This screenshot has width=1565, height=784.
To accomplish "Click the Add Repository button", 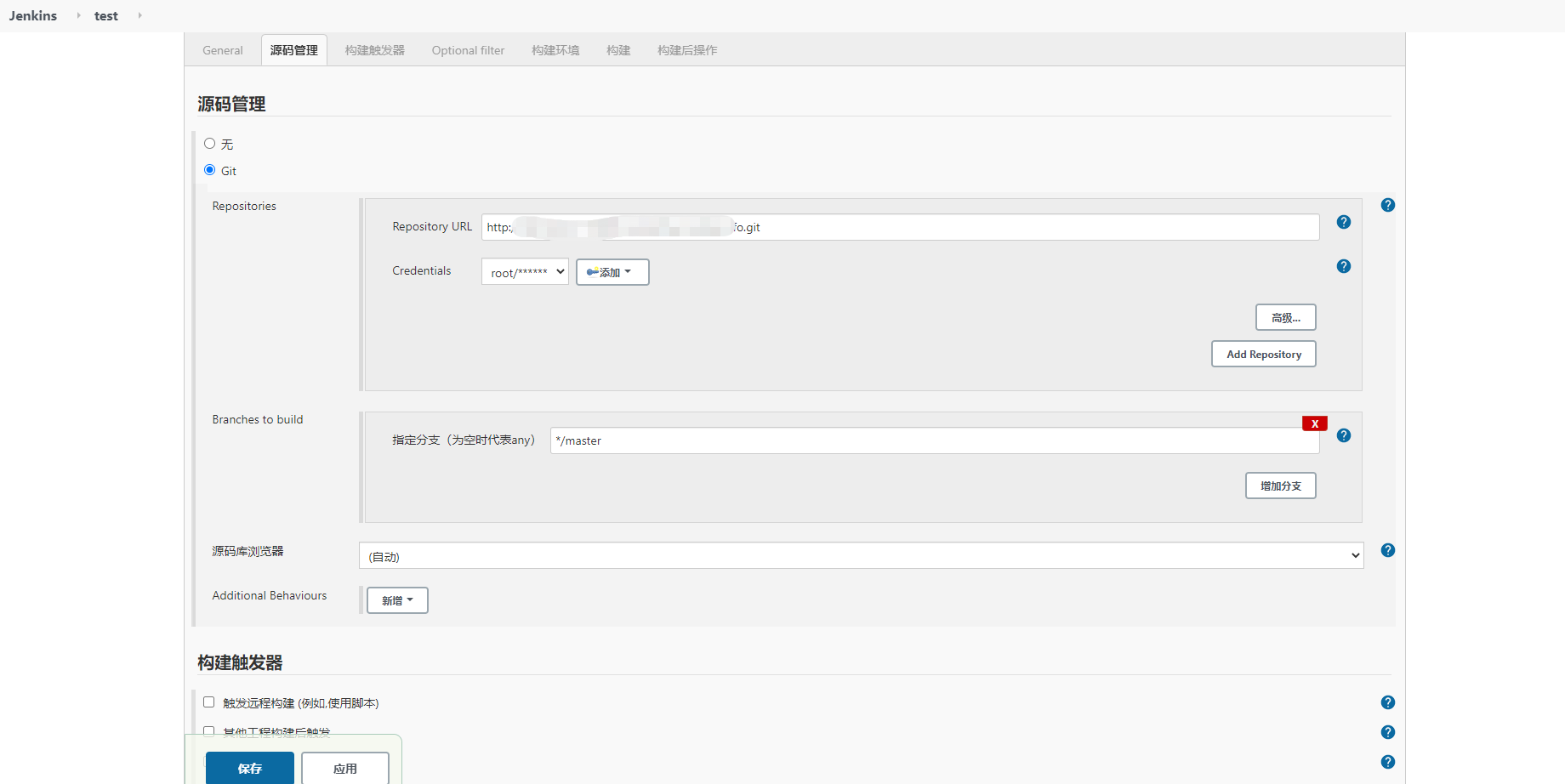I will pyautogui.click(x=1263, y=354).
